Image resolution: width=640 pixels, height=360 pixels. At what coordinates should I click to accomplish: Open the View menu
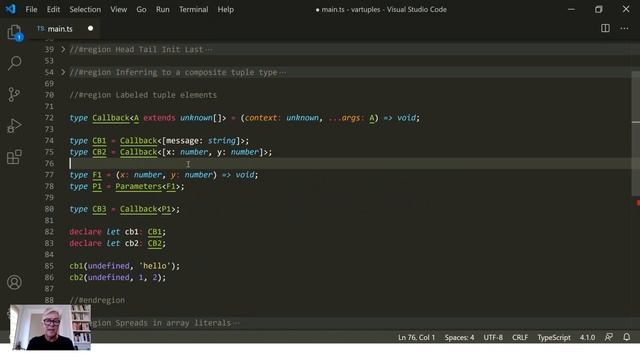(118, 9)
